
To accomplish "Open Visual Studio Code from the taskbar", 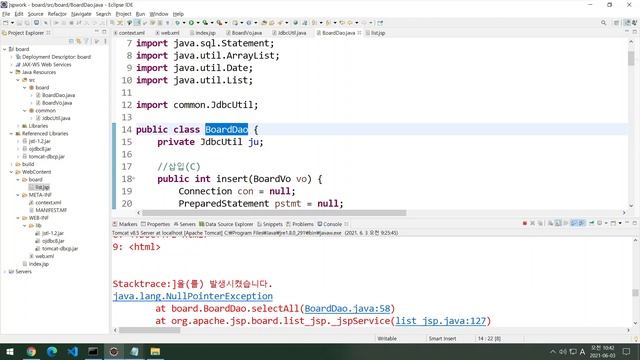I will pyautogui.click(x=73, y=351).
